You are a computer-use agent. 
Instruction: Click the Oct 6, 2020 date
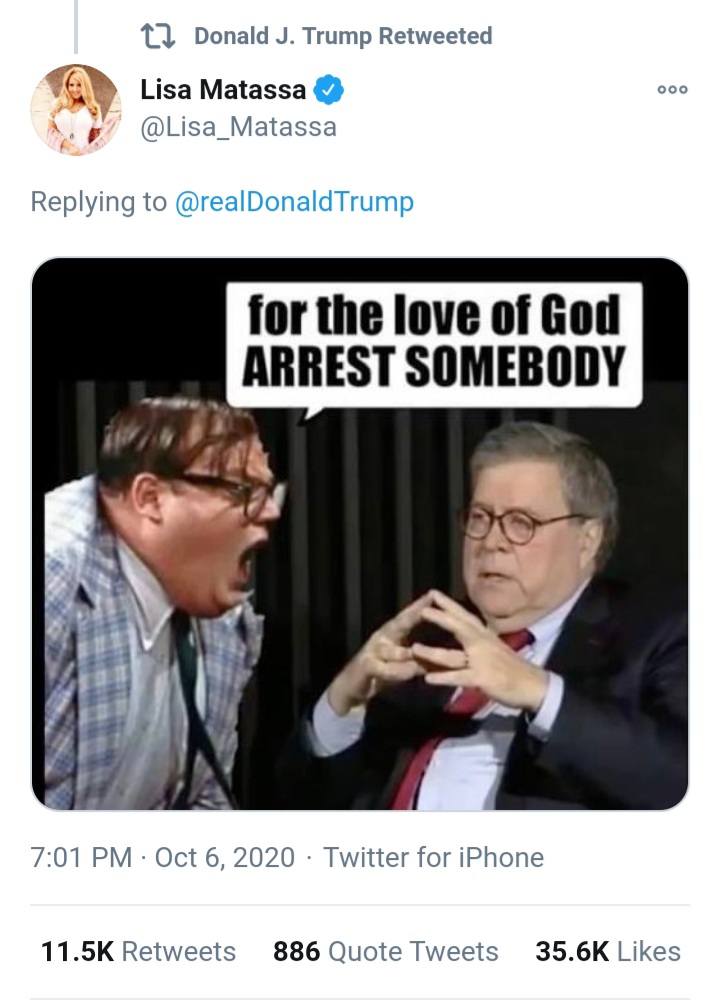(x=225, y=858)
